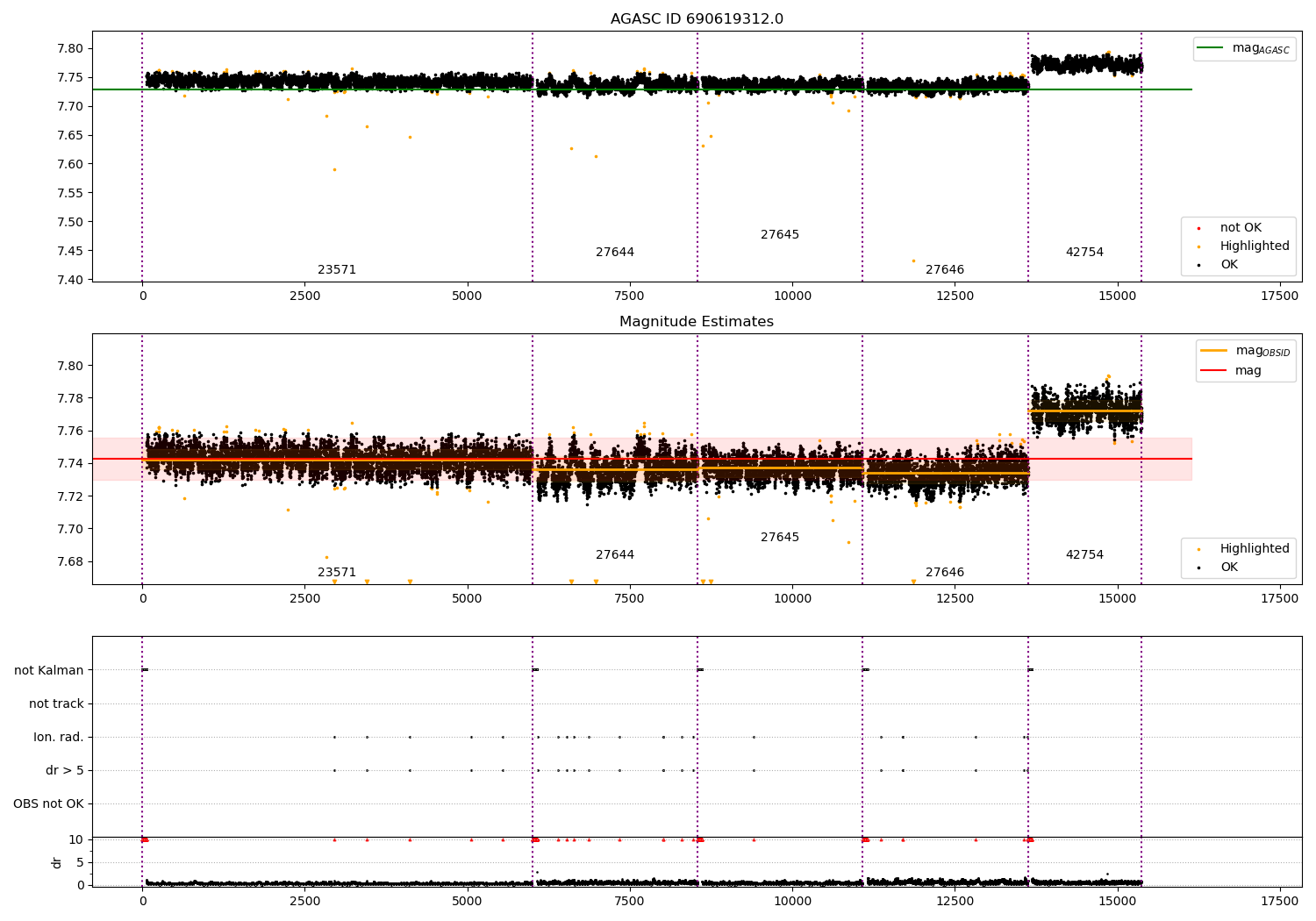The image size is (1316, 921).
Task: Click OBSID label 27644 in top plot
Action: 615,253
